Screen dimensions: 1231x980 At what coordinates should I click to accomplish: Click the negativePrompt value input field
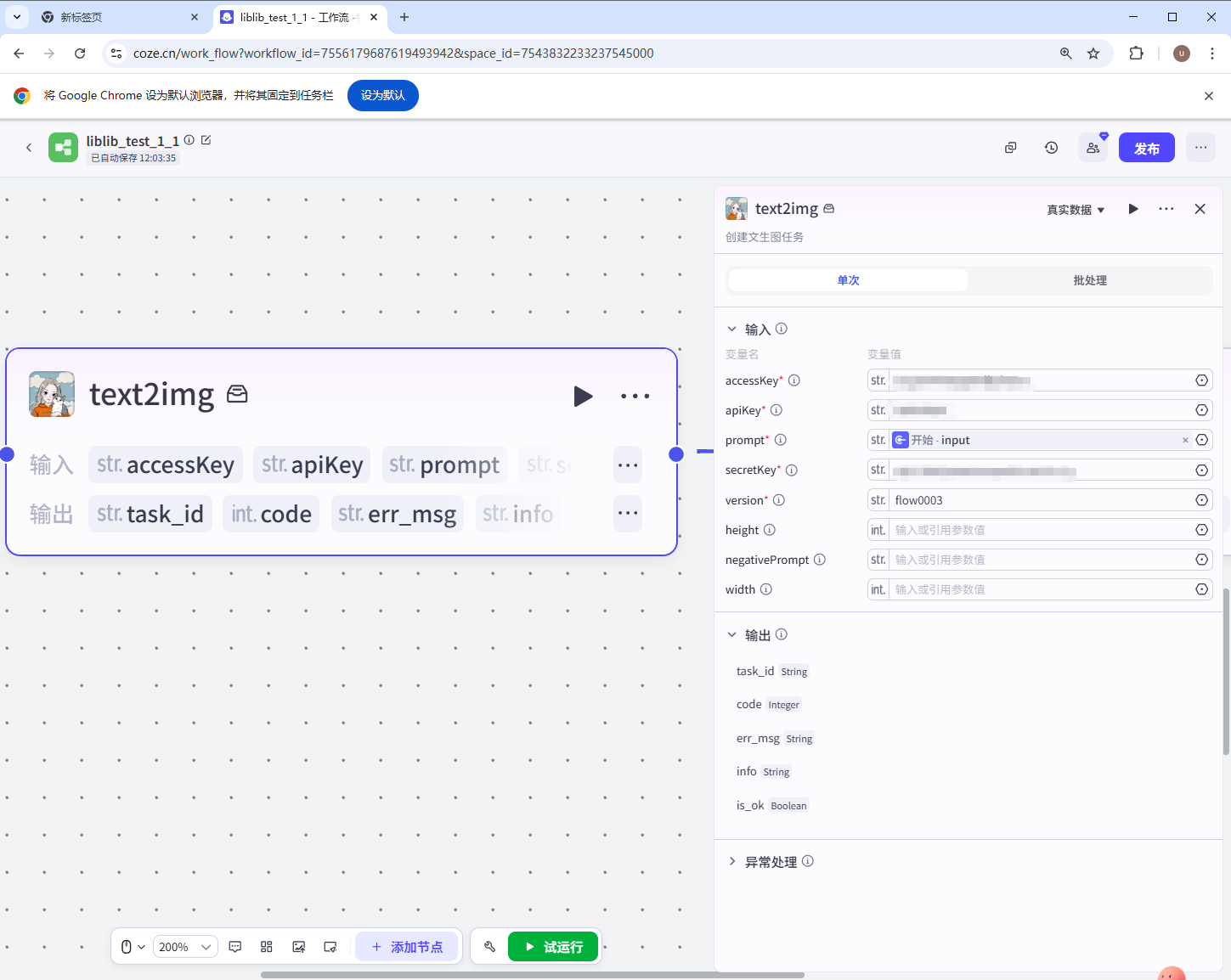(x=1041, y=560)
